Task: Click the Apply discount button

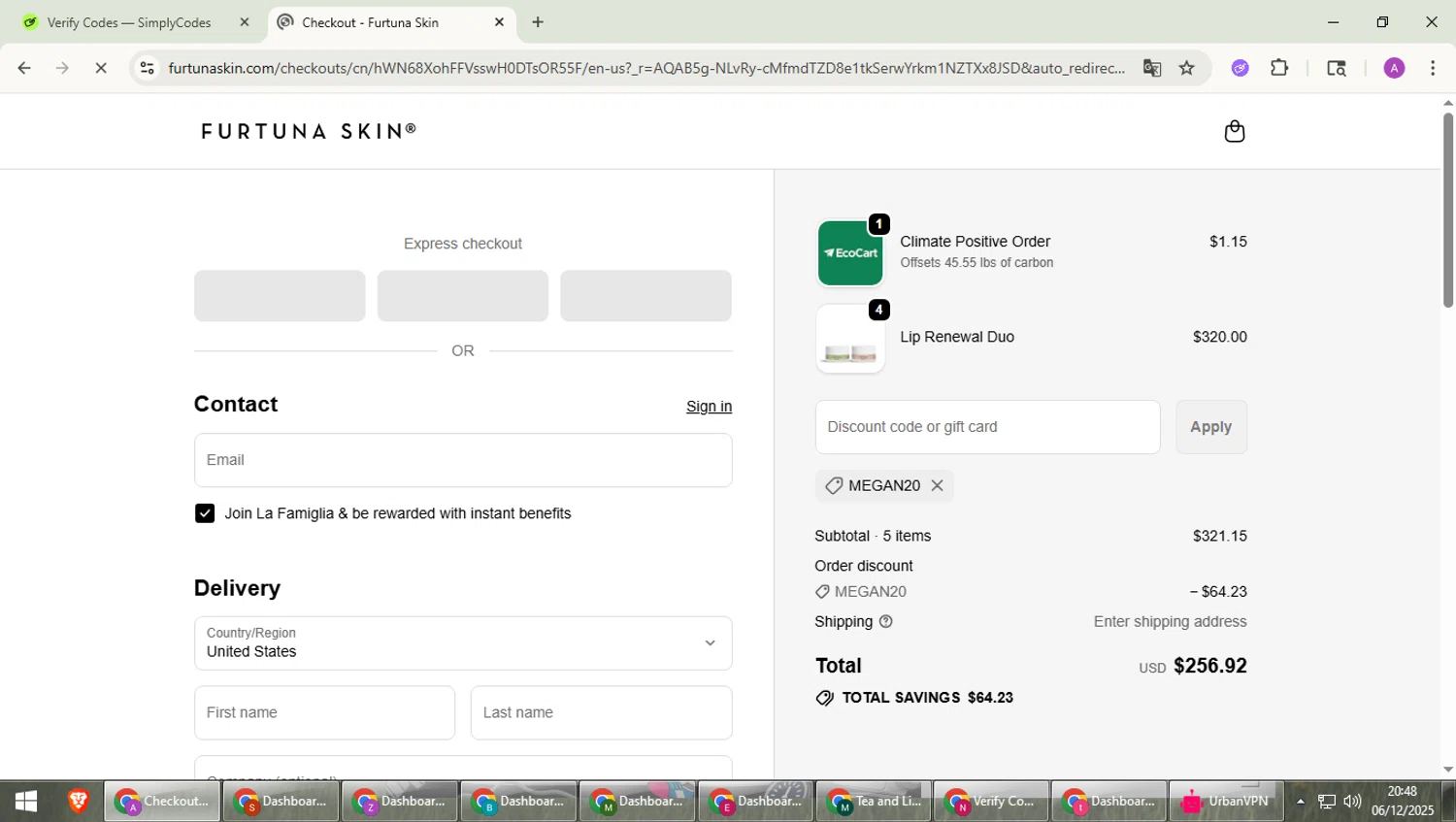Action: click(1211, 427)
